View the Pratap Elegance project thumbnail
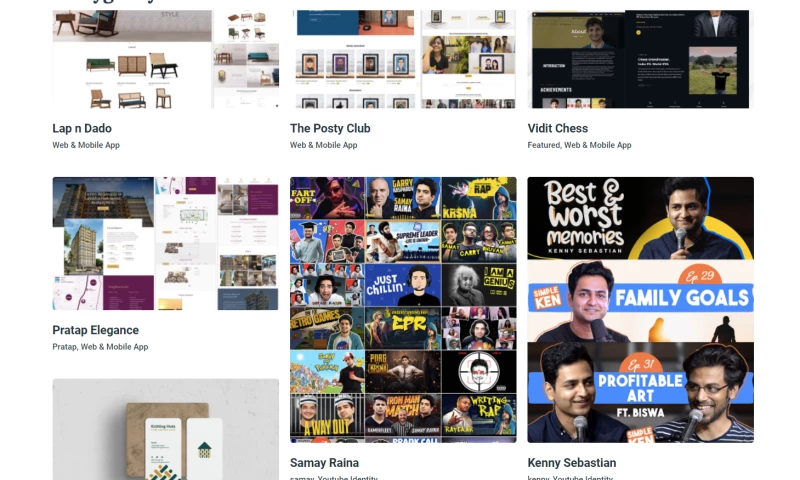 pos(165,243)
